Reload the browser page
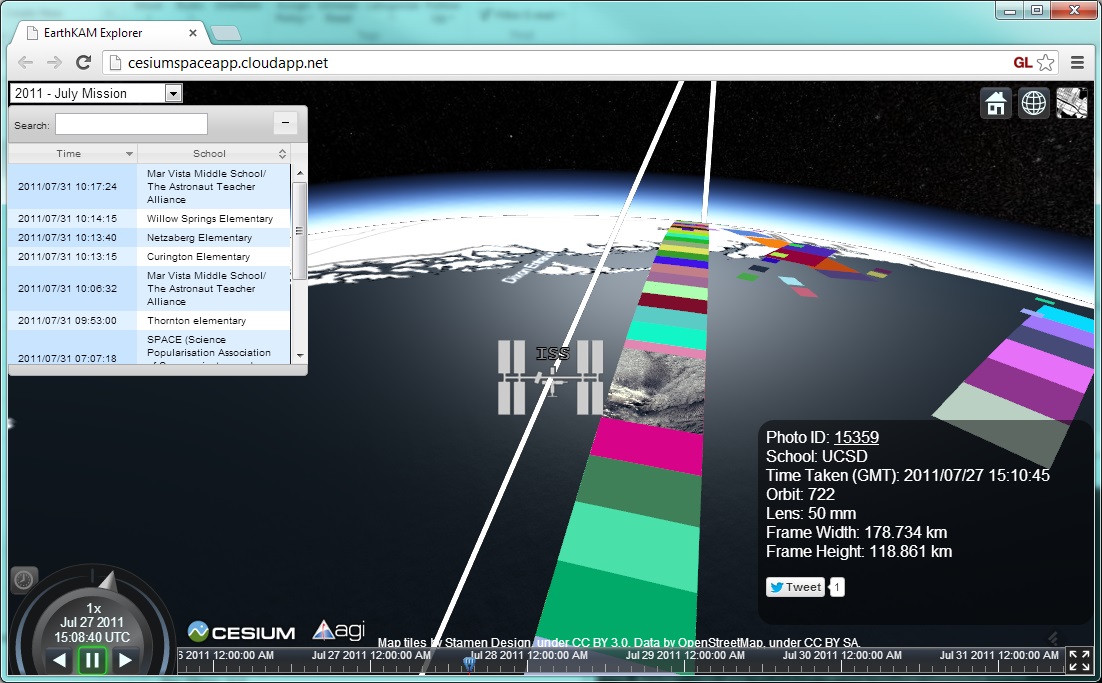The height and width of the screenshot is (683, 1102). coord(83,63)
